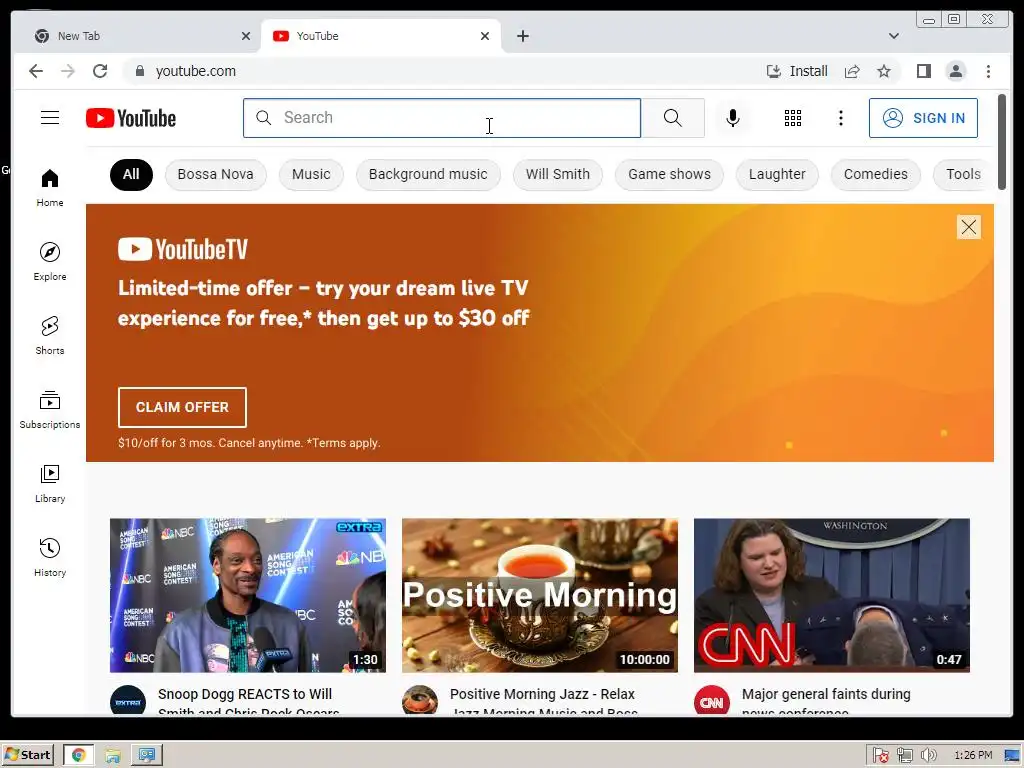Screen dimensions: 1024x768
Task: Reload the page
Action: coord(100,71)
